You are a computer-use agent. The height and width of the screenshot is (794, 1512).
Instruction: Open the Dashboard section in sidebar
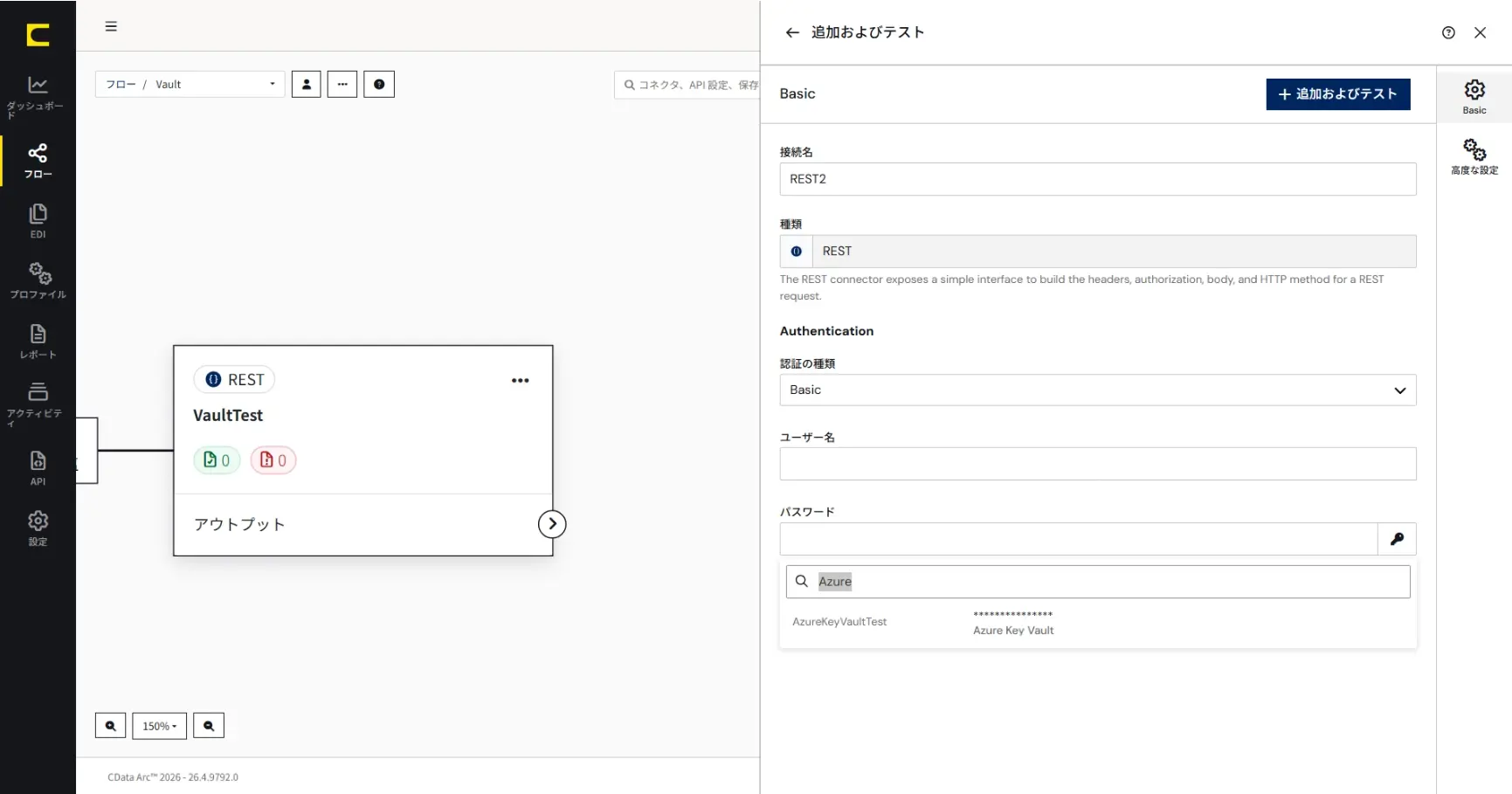(37, 96)
